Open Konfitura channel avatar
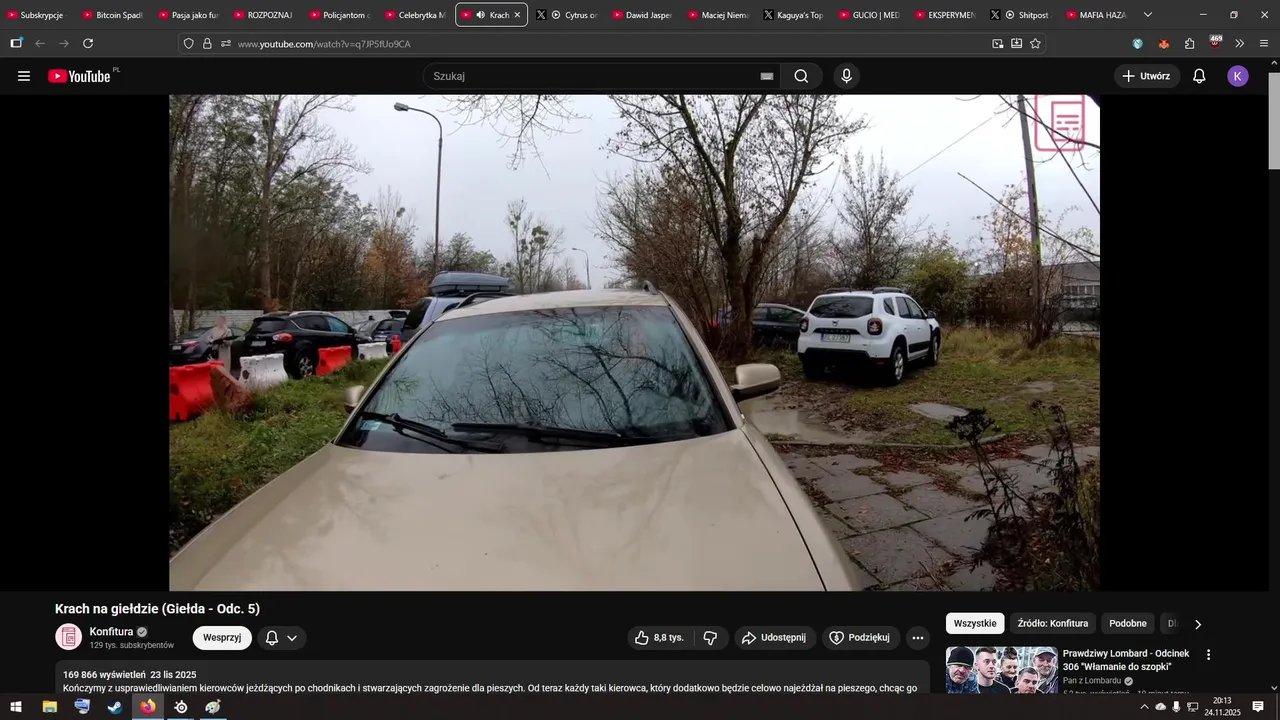1280x720 pixels. click(x=68, y=637)
